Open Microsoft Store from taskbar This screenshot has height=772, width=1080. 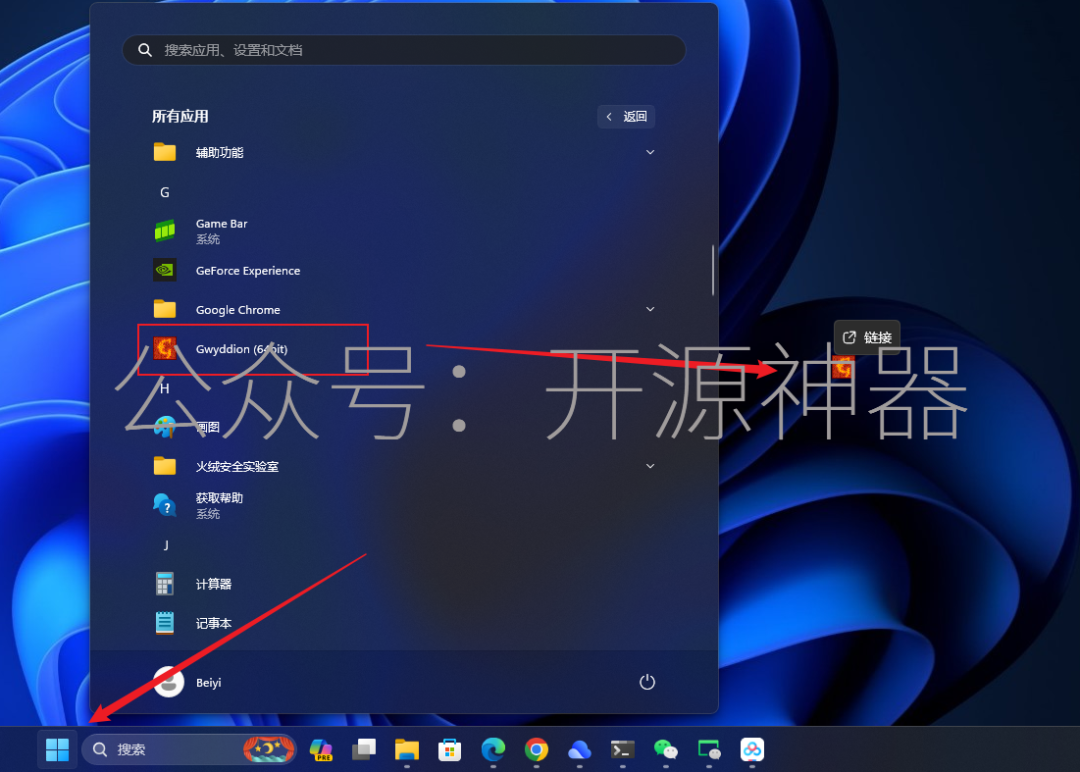coord(450,749)
